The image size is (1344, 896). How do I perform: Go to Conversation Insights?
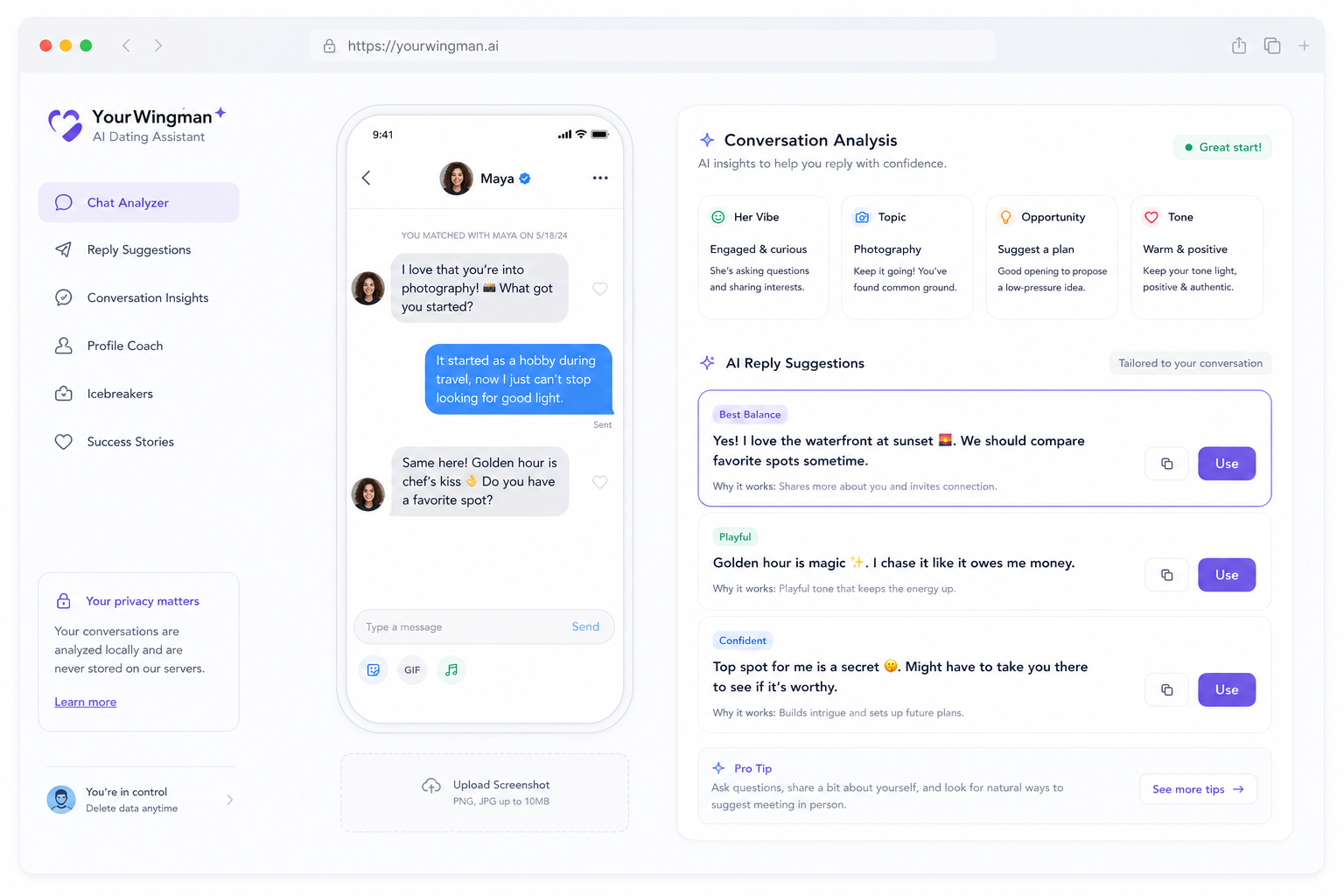coord(138,297)
